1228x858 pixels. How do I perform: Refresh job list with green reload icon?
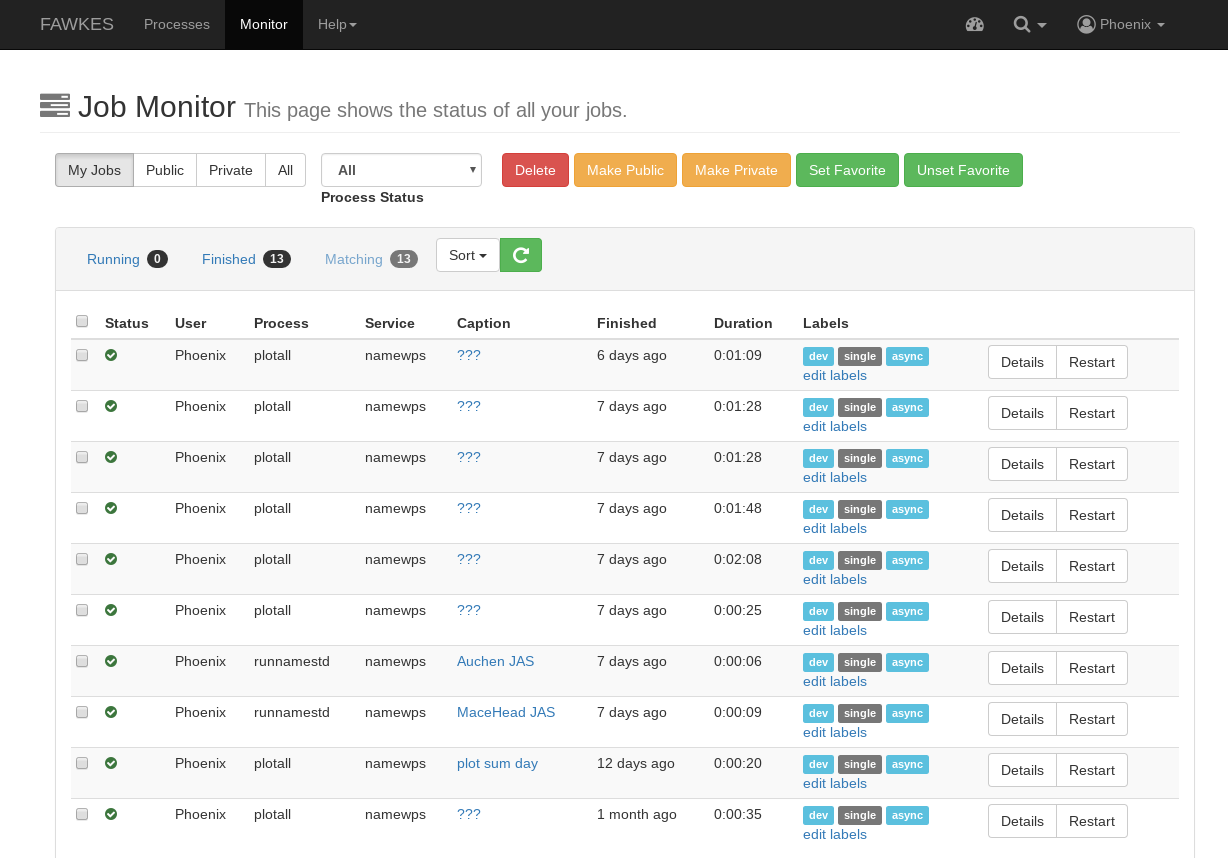coord(521,255)
